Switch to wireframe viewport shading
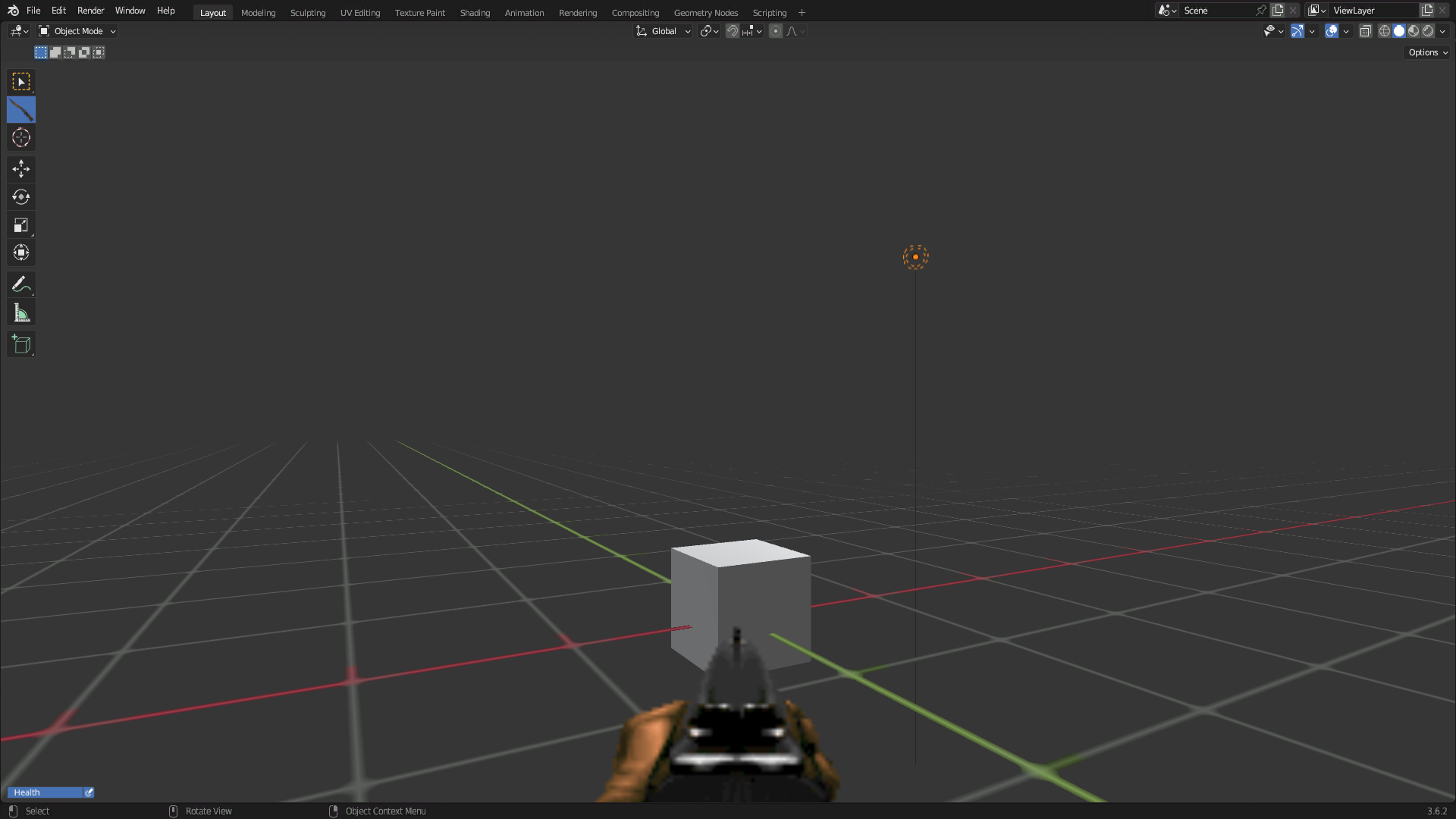The height and width of the screenshot is (819, 1456). click(x=1384, y=31)
